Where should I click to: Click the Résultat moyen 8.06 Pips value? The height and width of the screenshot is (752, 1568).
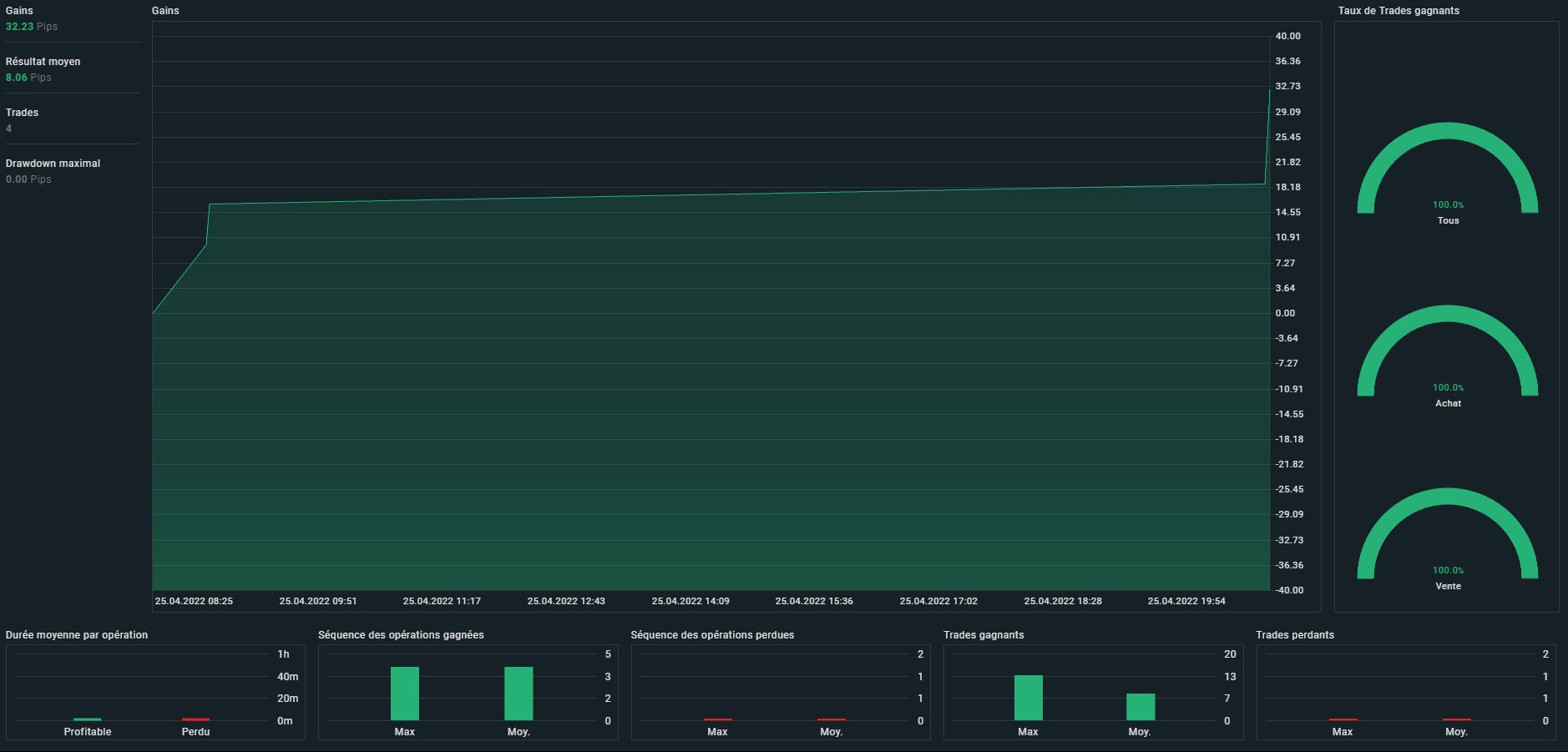coord(28,78)
